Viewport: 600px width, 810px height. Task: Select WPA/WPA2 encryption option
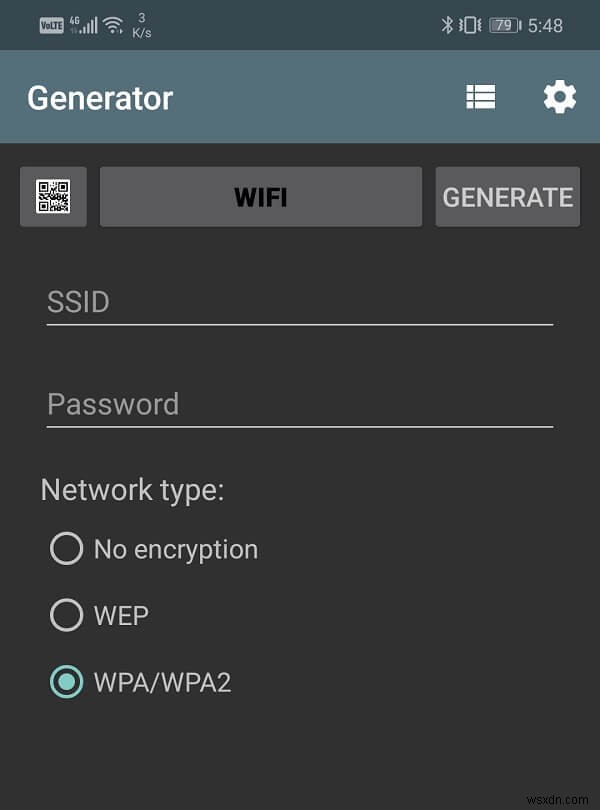tap(66, 682)
